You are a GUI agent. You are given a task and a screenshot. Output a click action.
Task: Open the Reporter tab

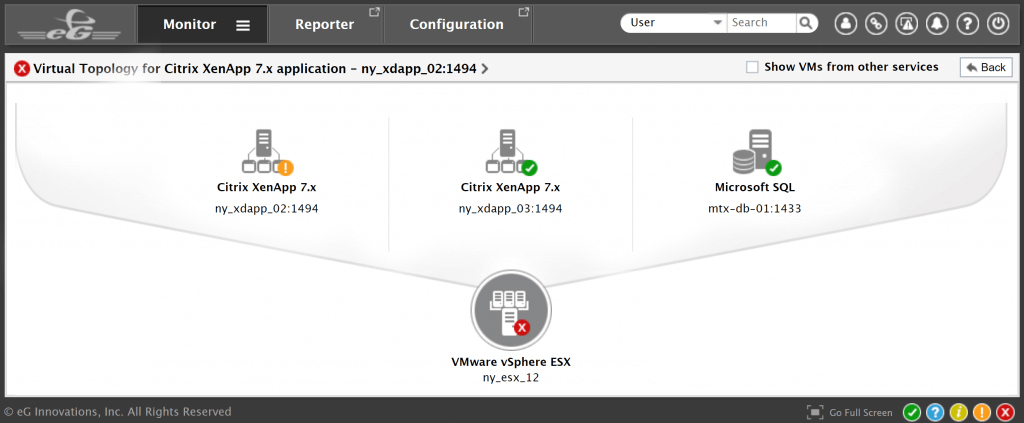(x=325, y=25)
